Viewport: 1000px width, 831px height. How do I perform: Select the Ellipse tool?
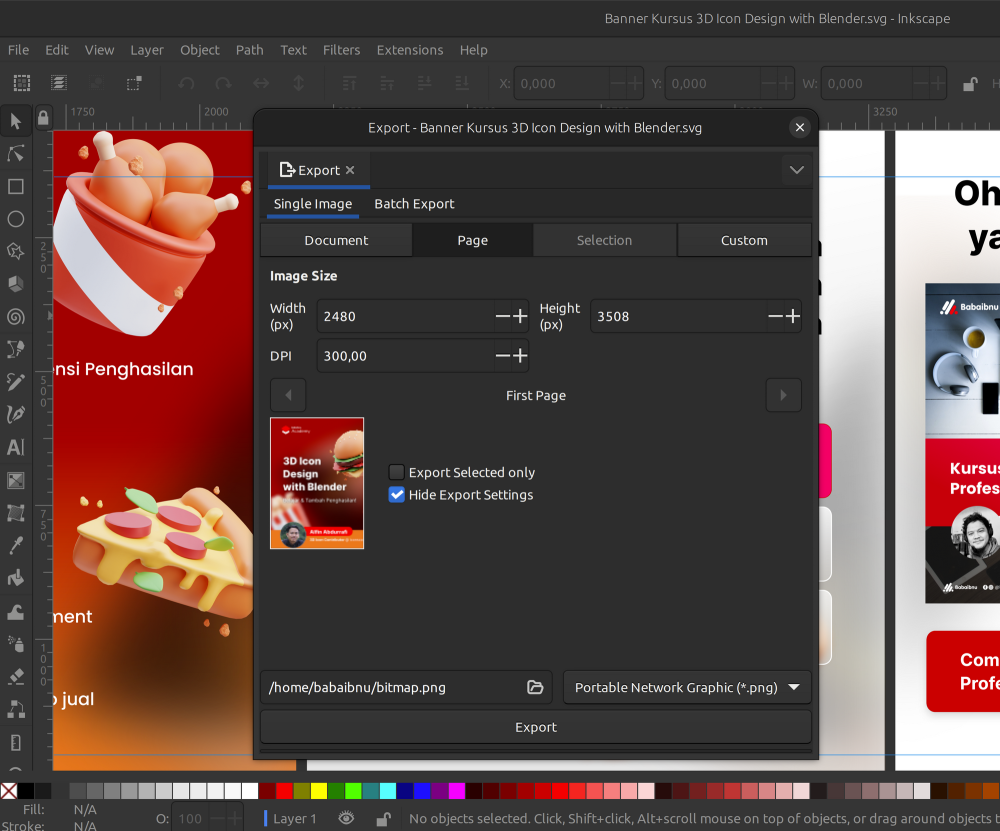[x=16, y=219]
